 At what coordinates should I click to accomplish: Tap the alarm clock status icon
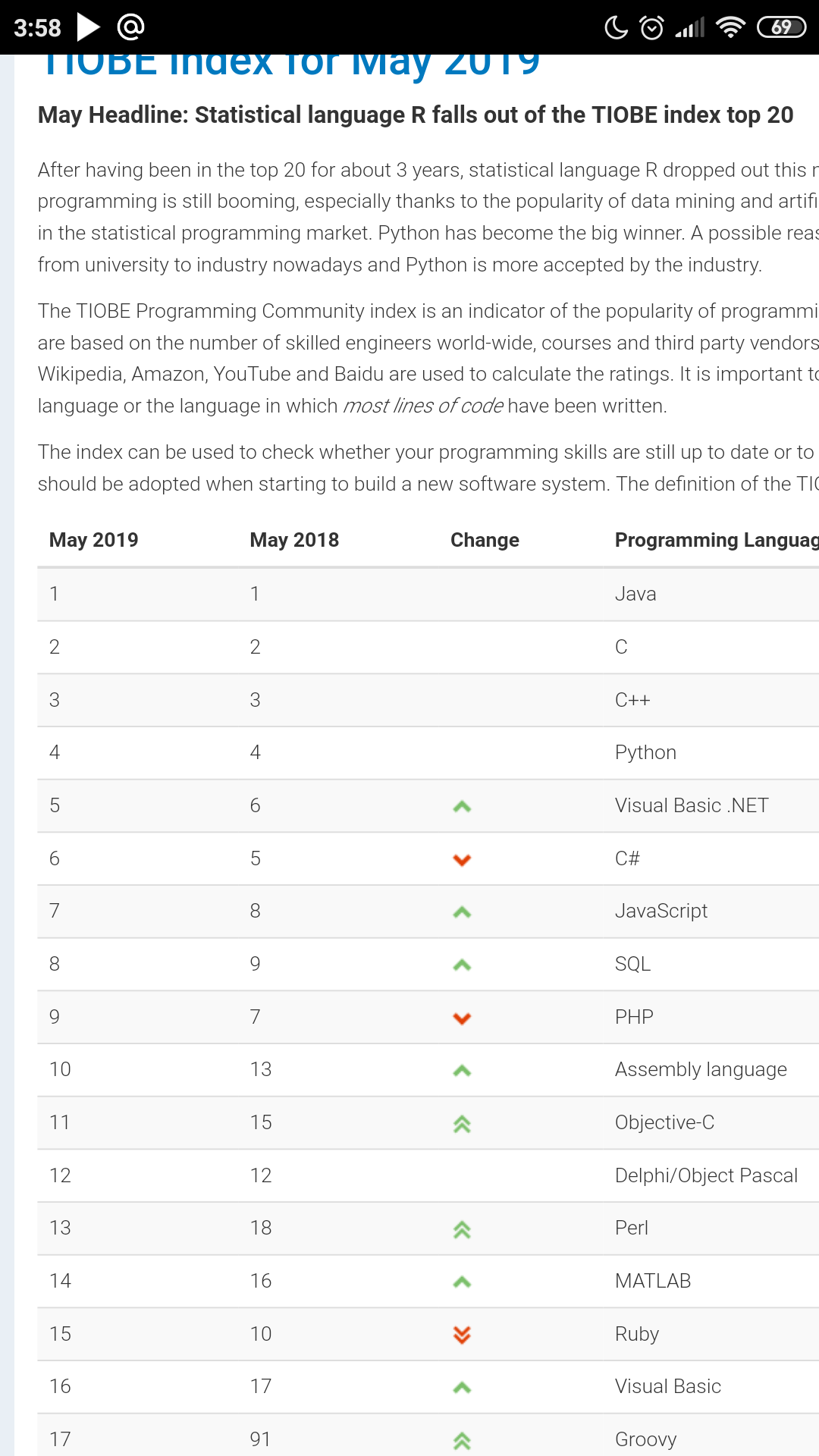click(x=651, y=28)
